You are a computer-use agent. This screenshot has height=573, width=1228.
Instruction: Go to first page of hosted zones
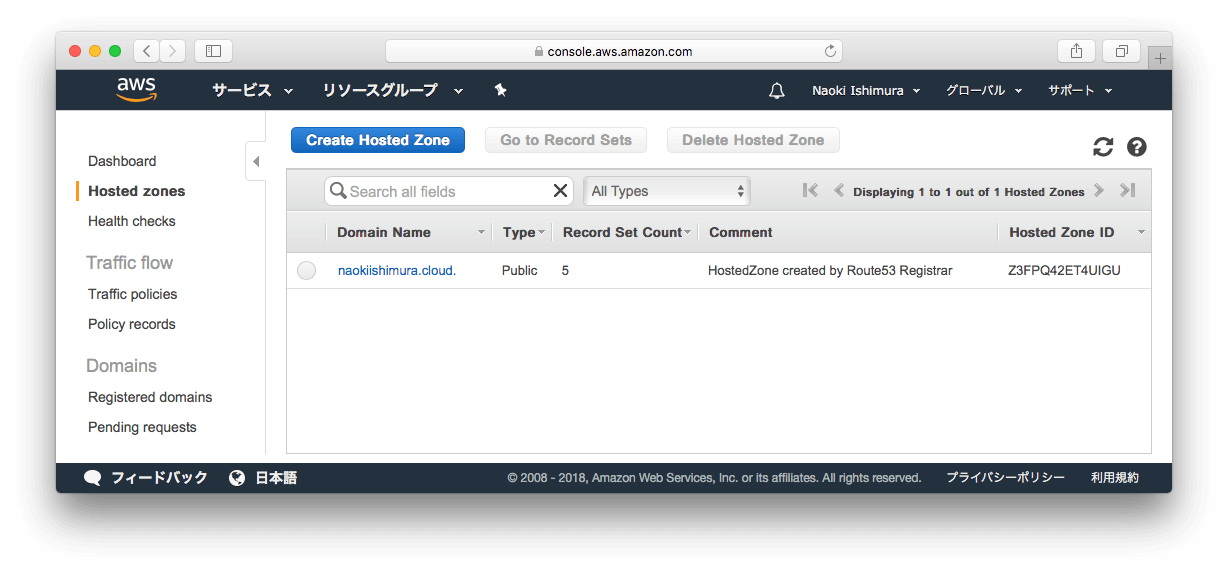(810, 191)
